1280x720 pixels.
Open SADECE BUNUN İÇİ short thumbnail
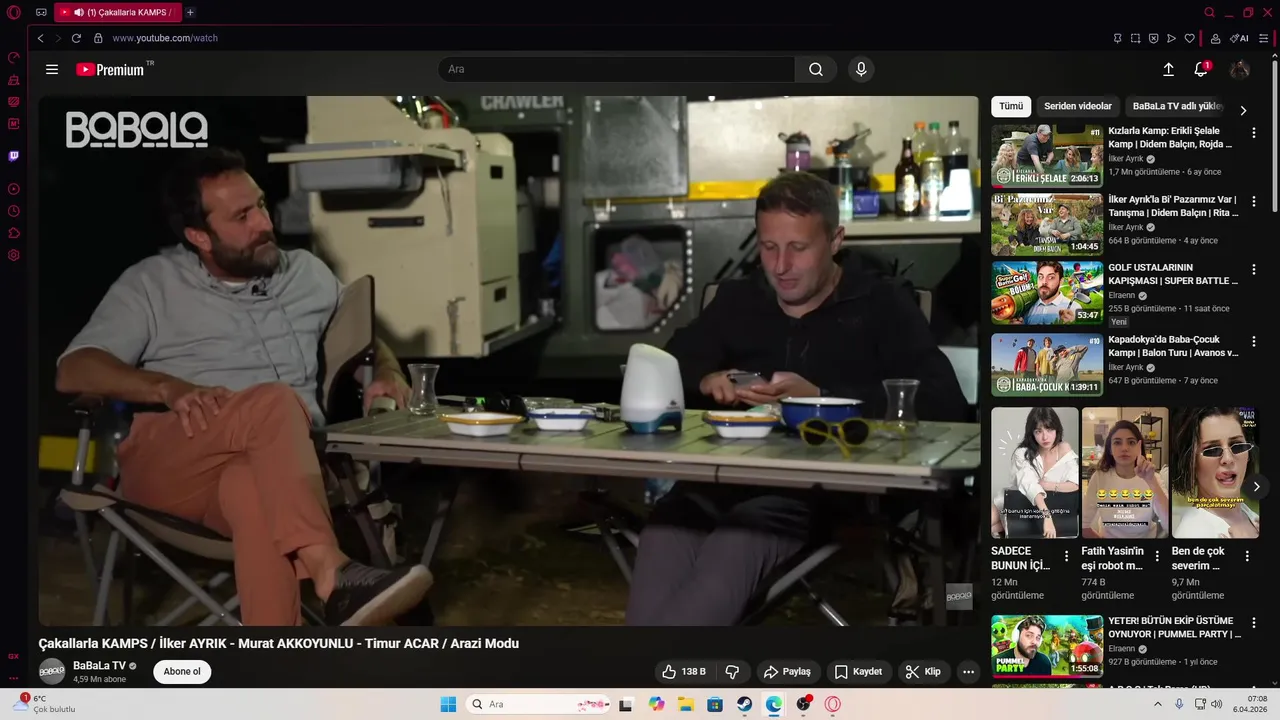pos(1035,472)
